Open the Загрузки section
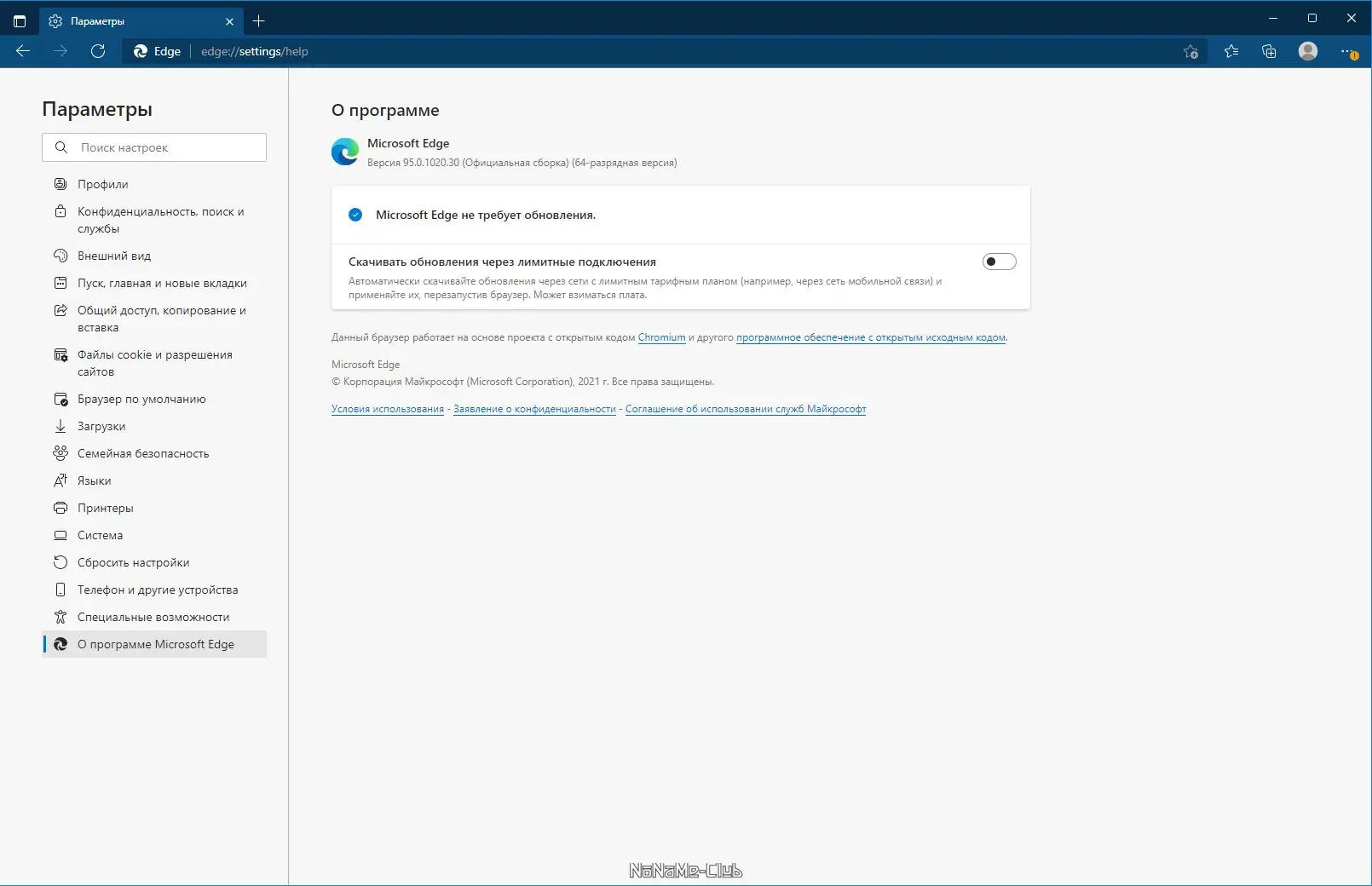Screen dimensions: 1372x886 tap(154, 426)
